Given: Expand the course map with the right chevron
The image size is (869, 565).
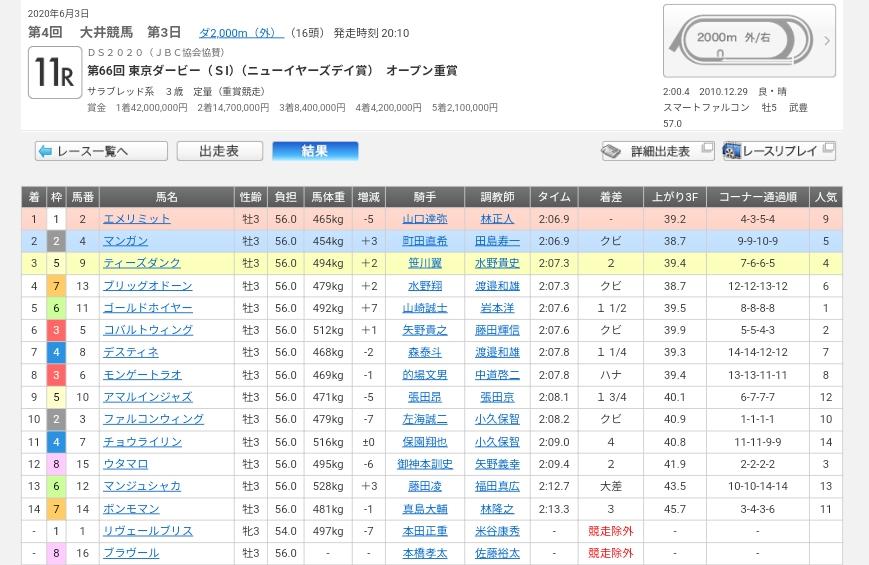Looking at the screenshot, I should pos(826,41).
